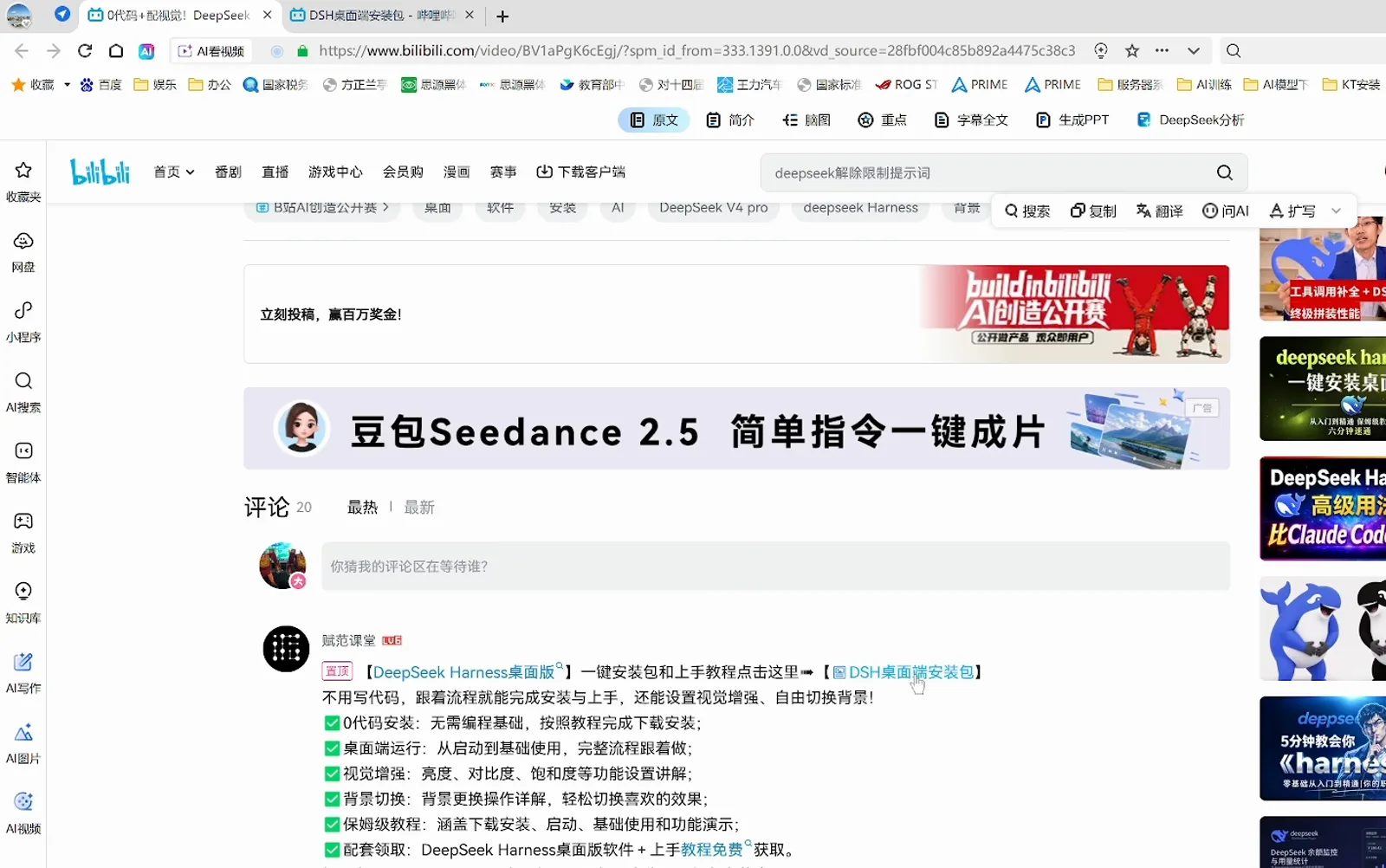Open the three-dot more menu in address bar
Image resolution: width=1386 pixels, height=868 pixels.
1163,51
